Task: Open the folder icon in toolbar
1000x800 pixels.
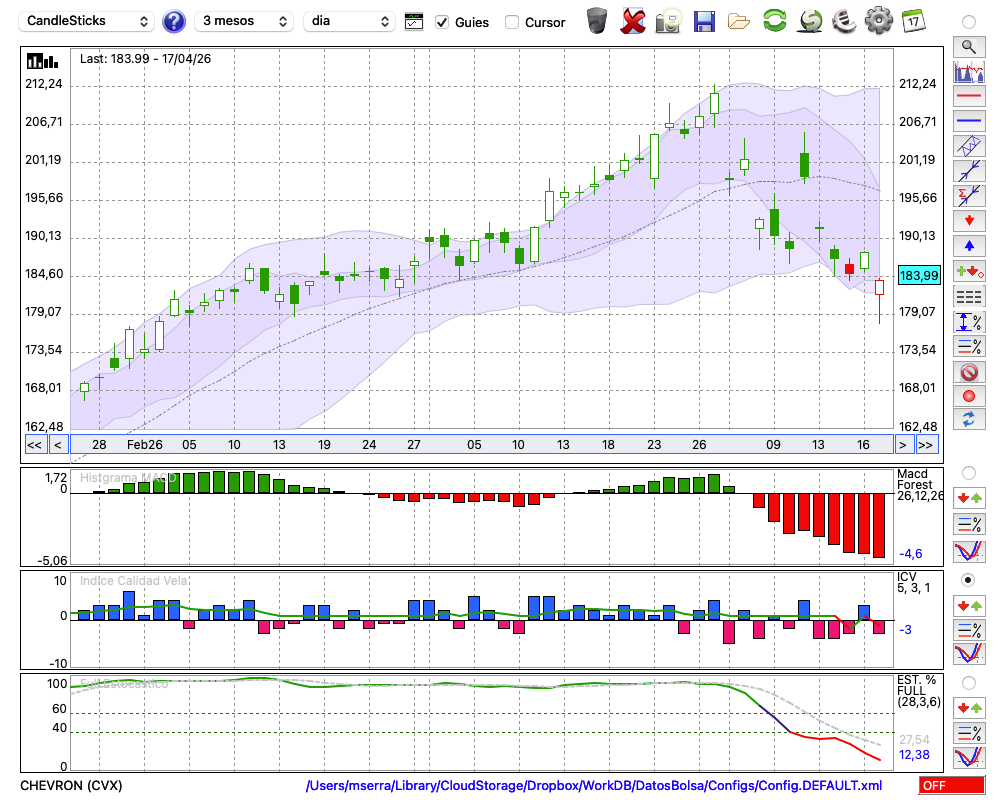Action: pos(739,22)
